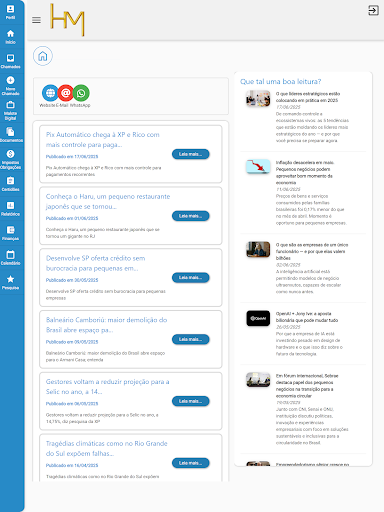Image resolution: width=384 pixels, height=512 pixels.
Task: Open thumbnail of líderes estratégicos 2025 article
Action: tap(258, 99)
